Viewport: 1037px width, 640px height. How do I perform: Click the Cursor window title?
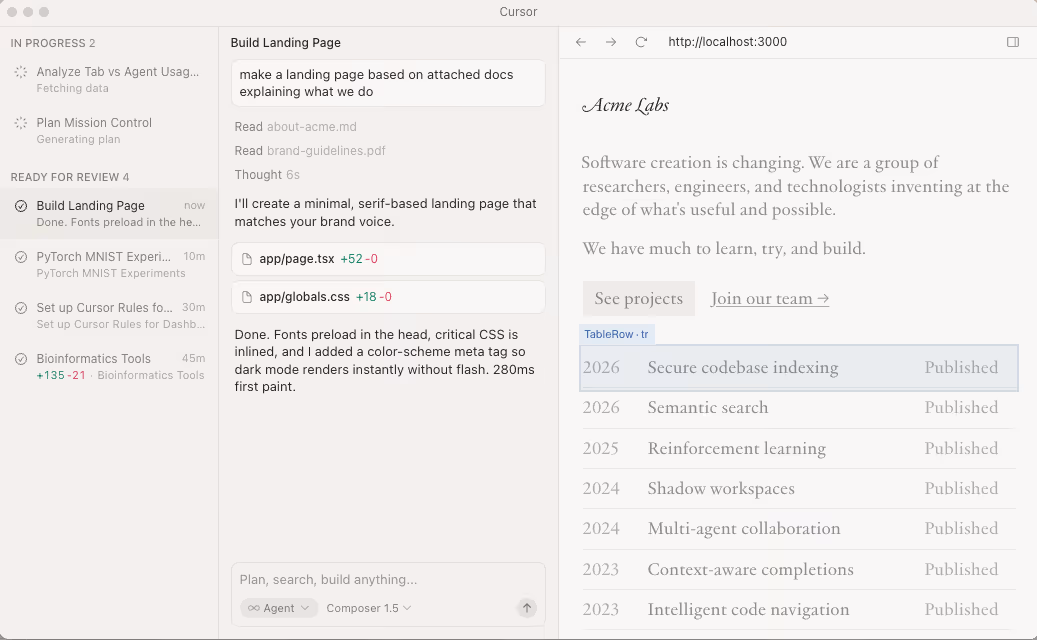518,12
